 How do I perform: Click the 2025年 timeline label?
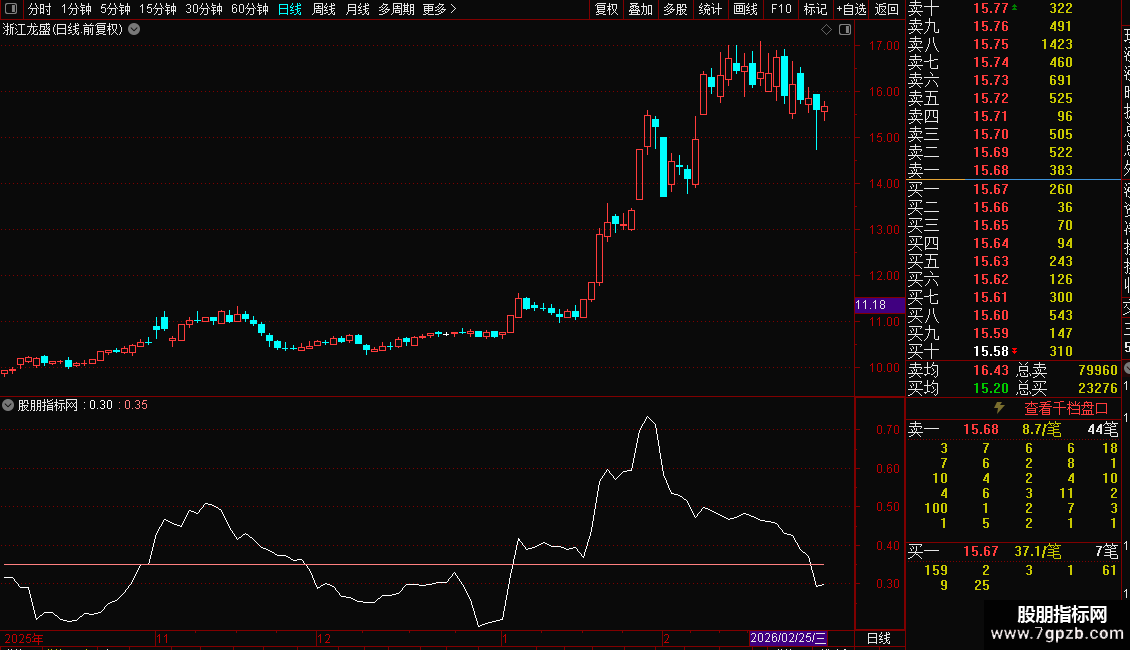(24, 638)
